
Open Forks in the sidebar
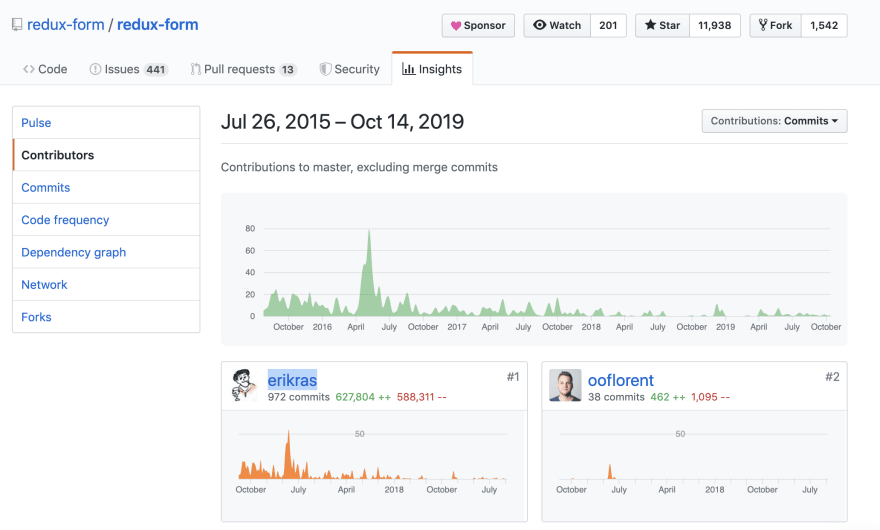(106, 317)
